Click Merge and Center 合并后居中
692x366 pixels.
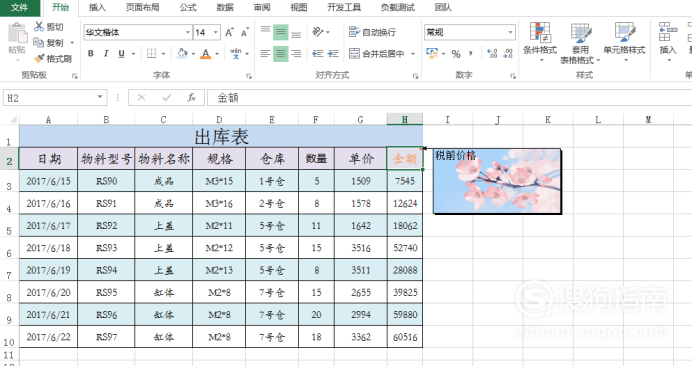click(378, 53)
